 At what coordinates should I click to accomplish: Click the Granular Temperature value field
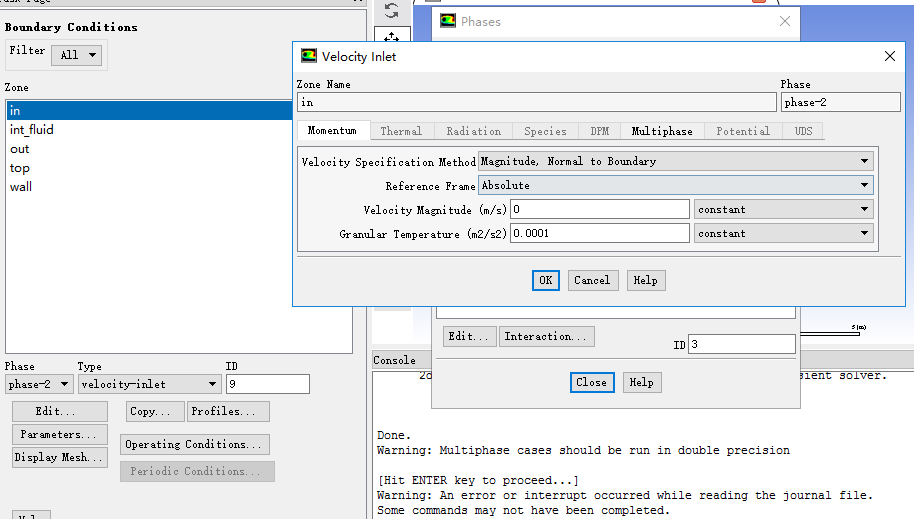(x=599, y=233)
